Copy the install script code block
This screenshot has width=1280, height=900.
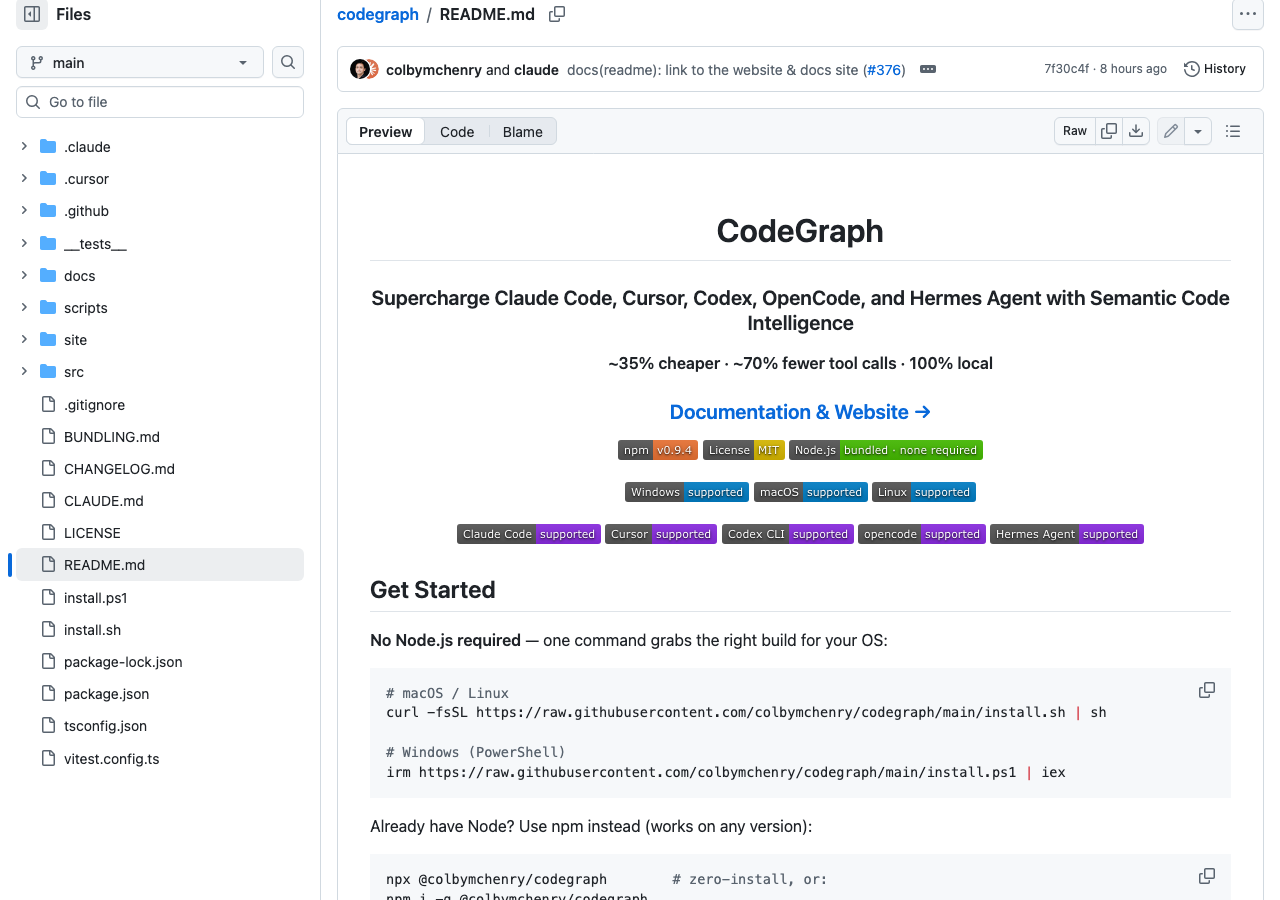pyautogui.click(x=1207, y=690)
